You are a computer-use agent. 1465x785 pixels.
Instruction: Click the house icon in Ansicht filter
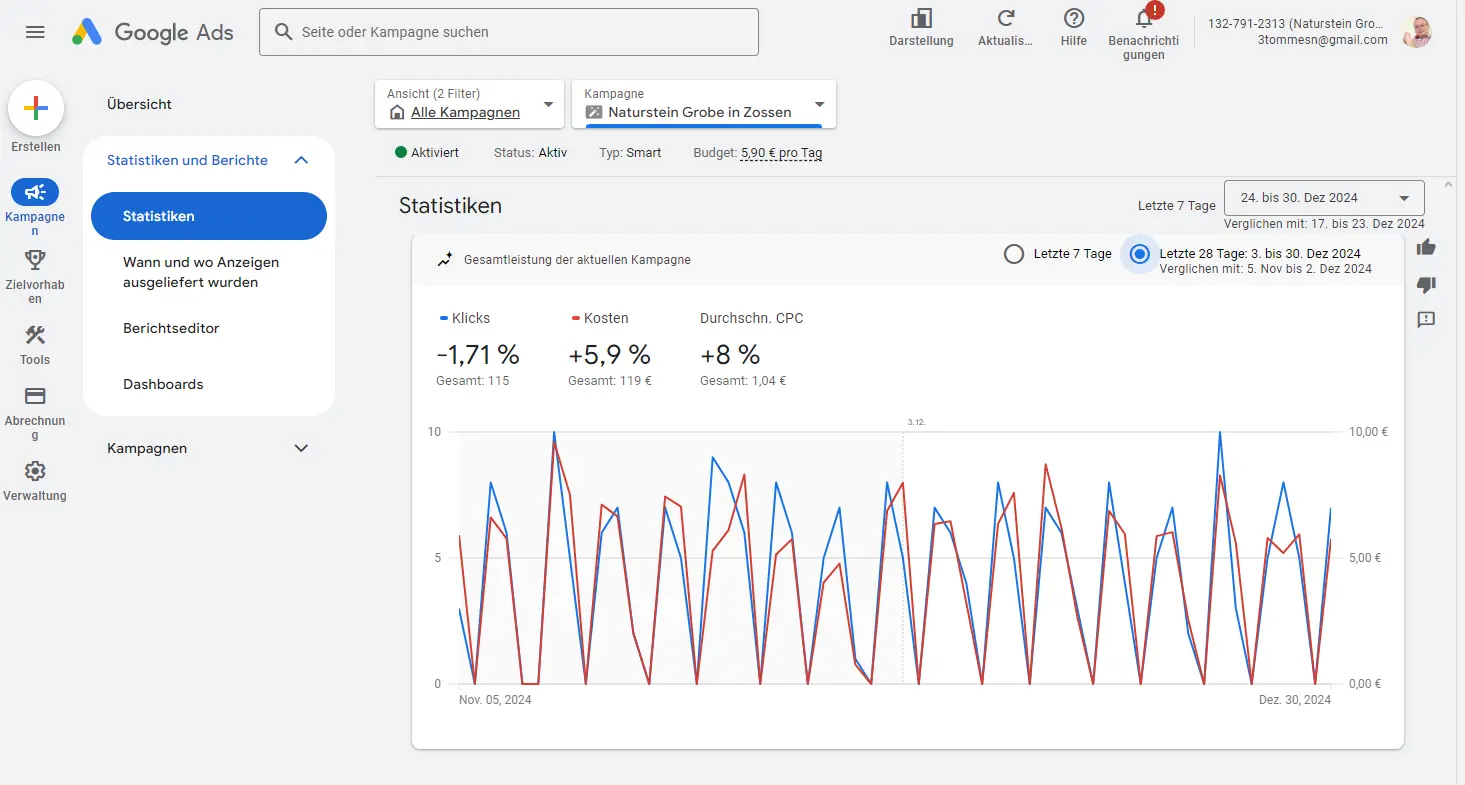397,112
